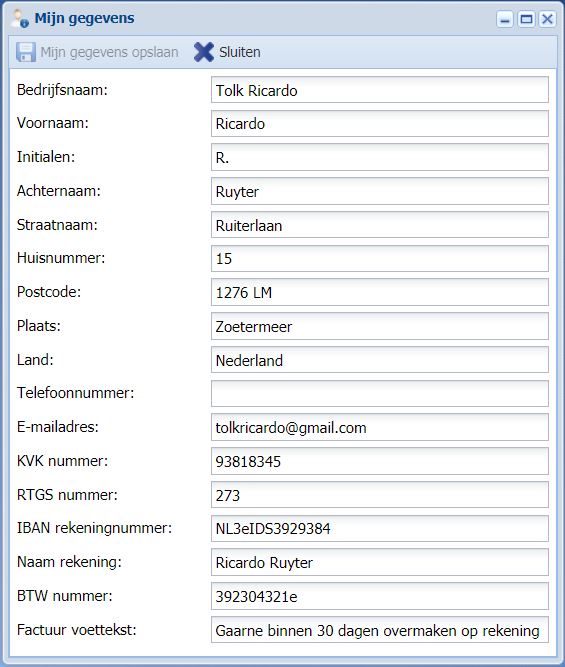This screenshot has width=565, height=667.
Task: Focus the Factuur voettekst field
Action: [380, 630]
